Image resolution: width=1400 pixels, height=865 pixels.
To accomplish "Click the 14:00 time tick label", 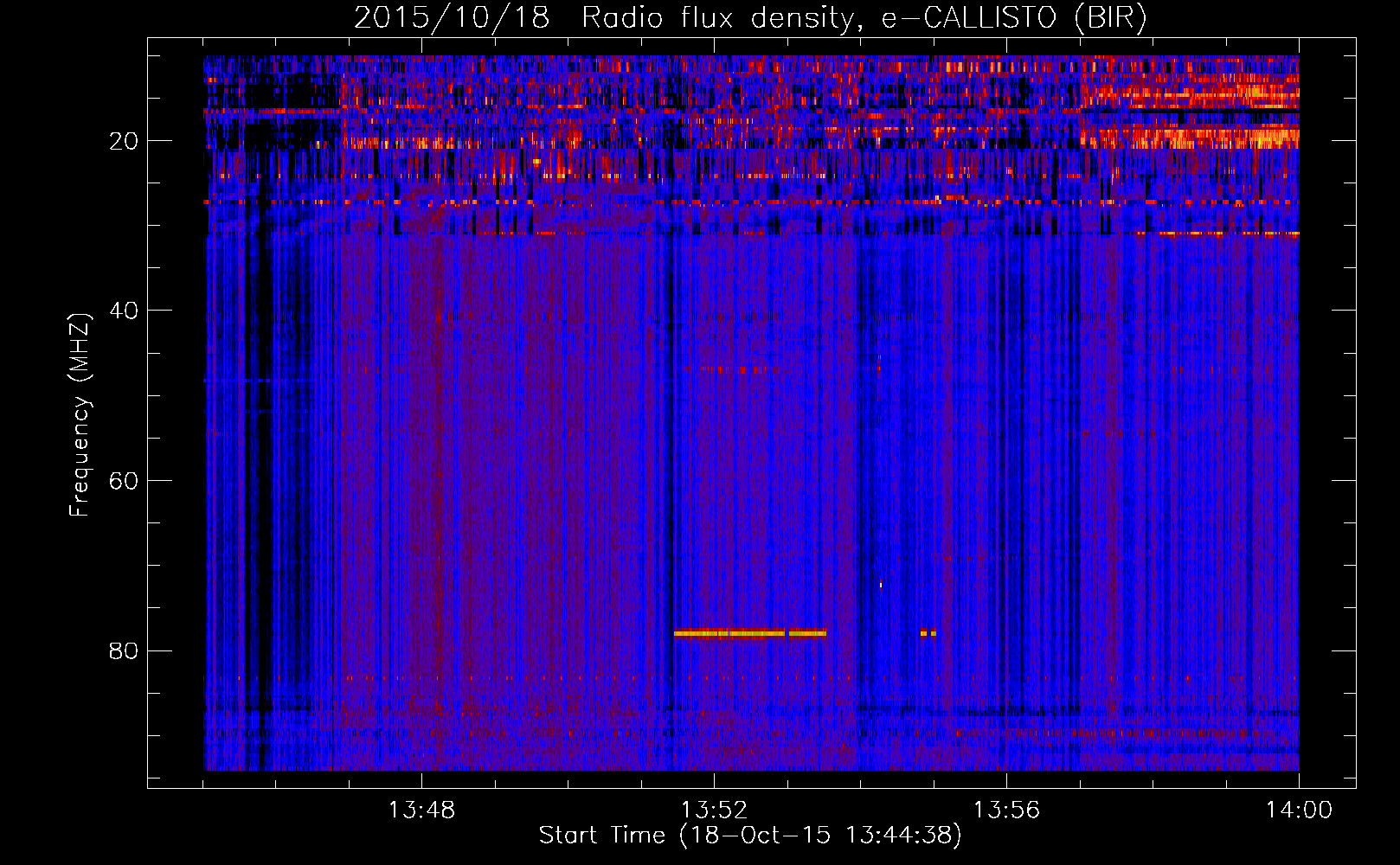I will tap(1299, 811).
